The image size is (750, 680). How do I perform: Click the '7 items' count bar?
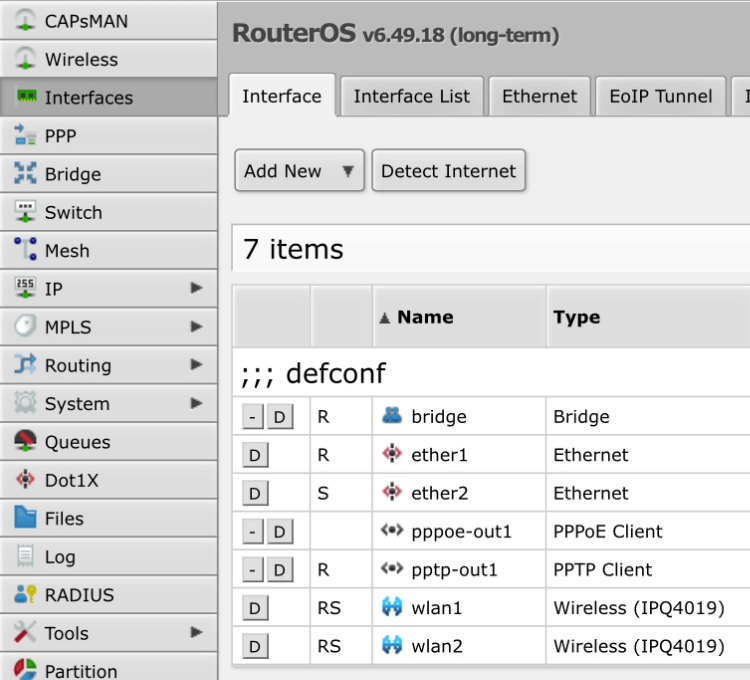click(491, 249)
